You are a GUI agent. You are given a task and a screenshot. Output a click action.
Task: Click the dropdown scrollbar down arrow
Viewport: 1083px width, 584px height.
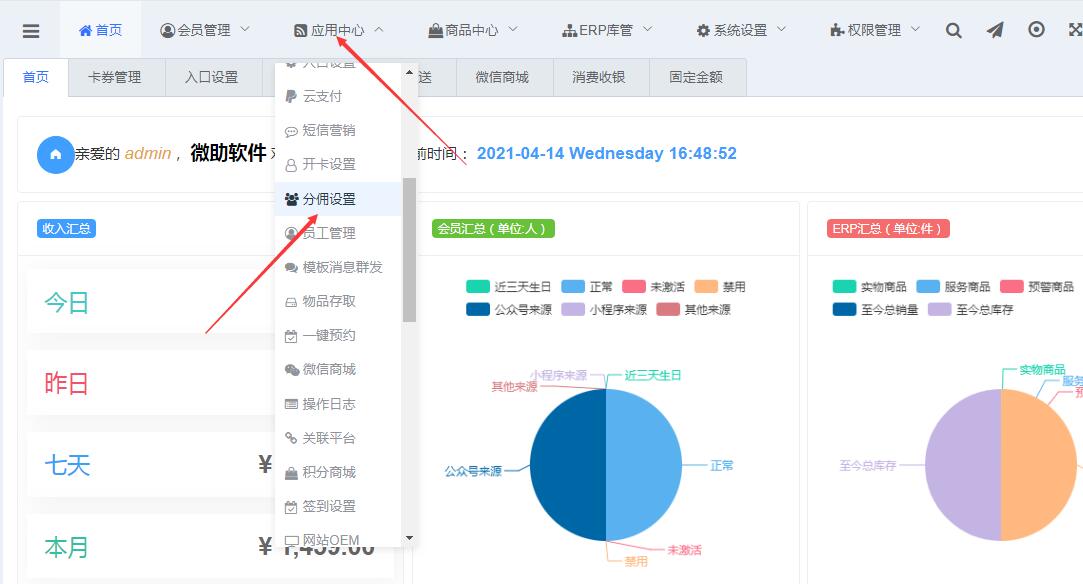[410, 538]
